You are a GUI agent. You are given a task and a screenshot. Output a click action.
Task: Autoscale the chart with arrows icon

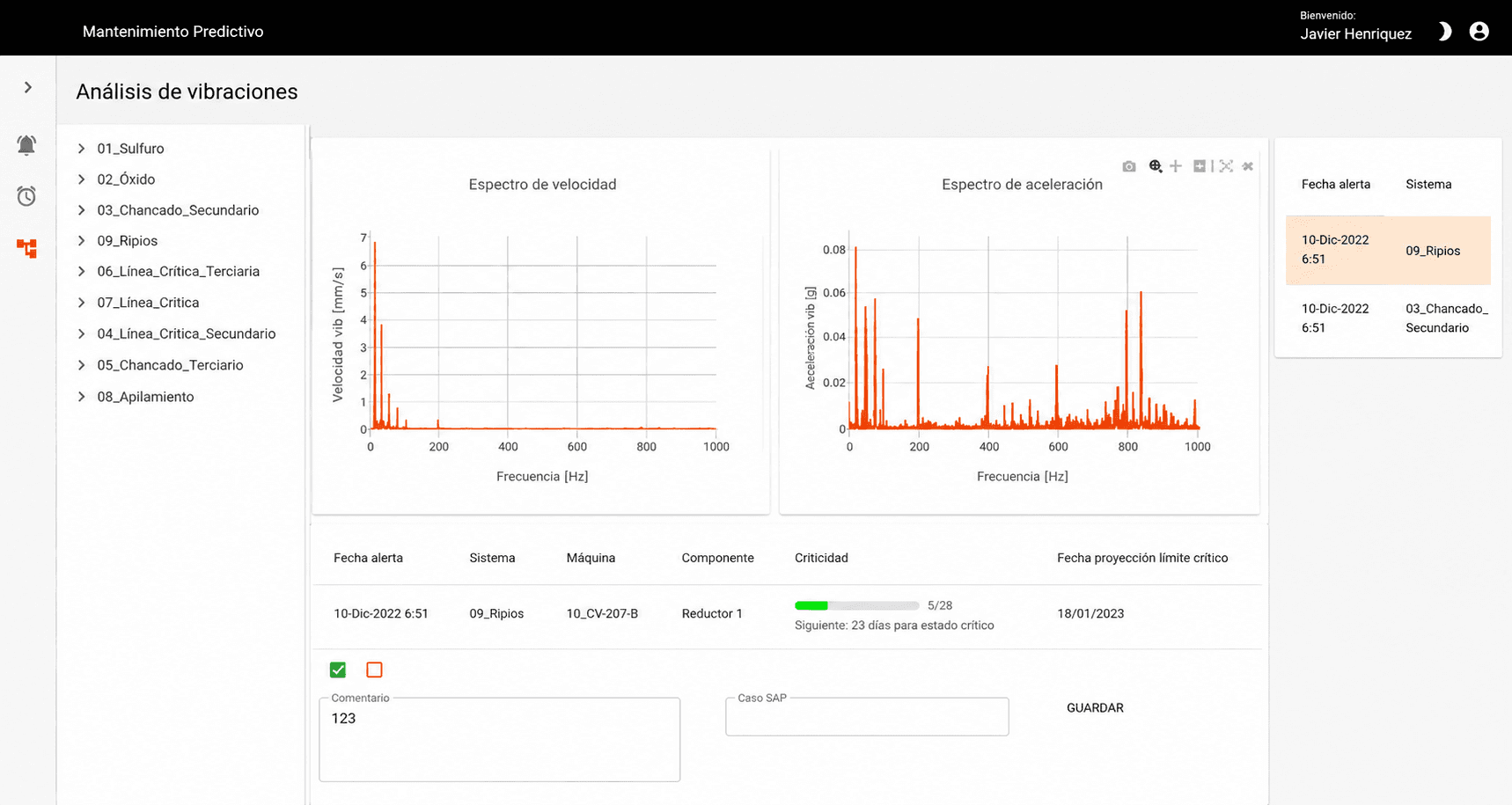point(1226,166)
